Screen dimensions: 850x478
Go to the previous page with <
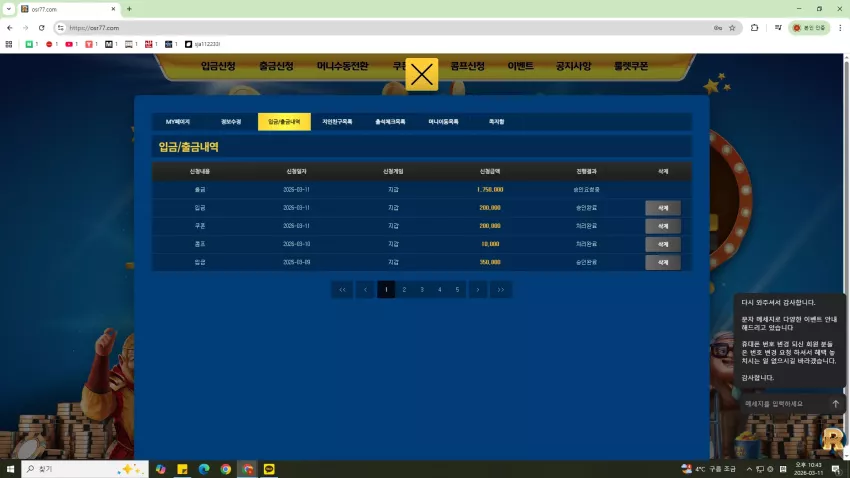click(x=365, y=289)
